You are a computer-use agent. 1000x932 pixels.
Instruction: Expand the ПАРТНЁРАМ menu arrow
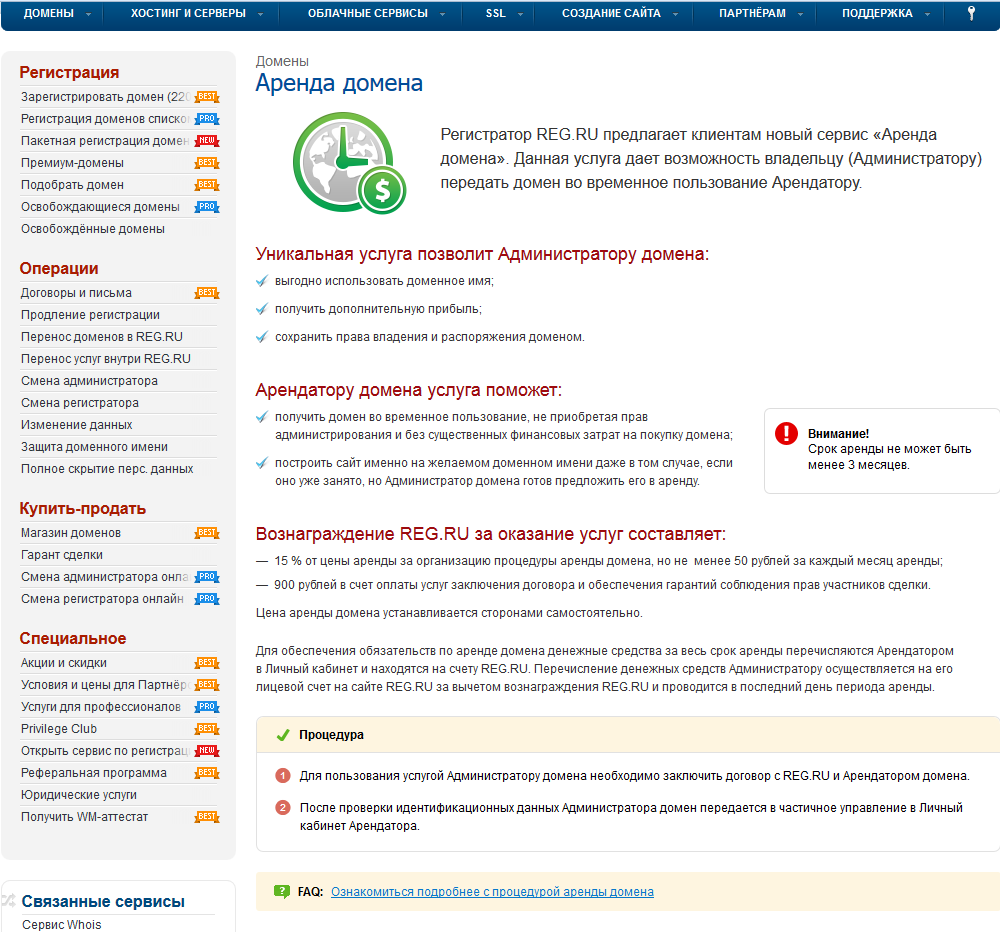click(x=800, y=14)
